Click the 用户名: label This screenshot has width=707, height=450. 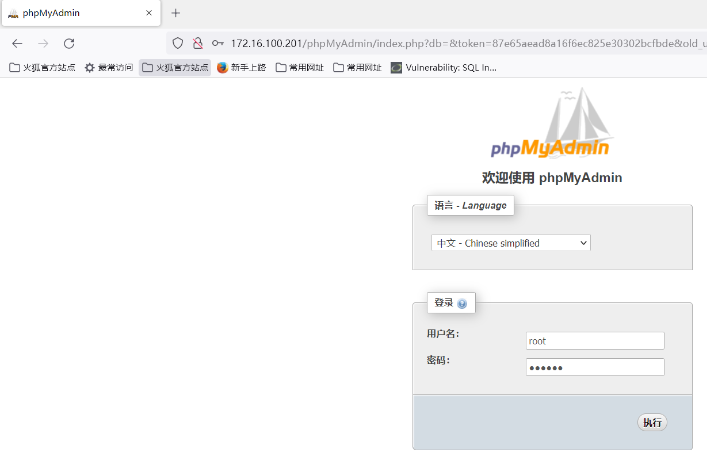(x=443, y=334)
